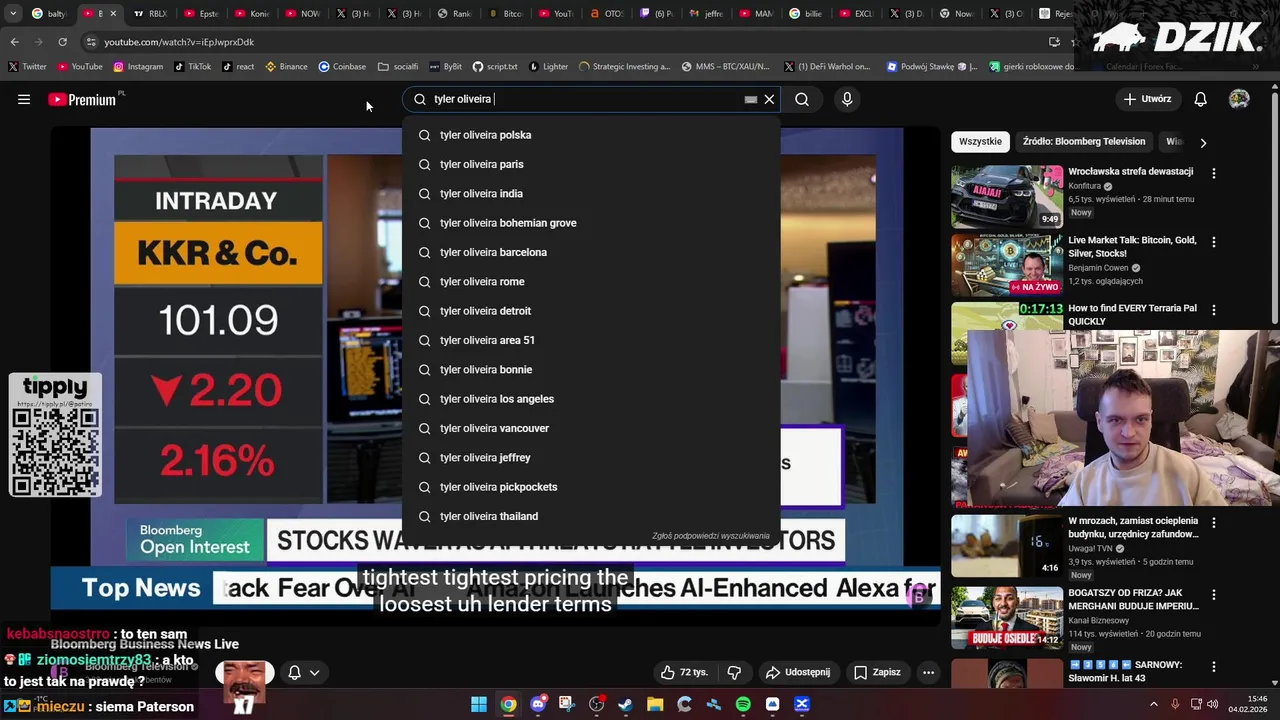
Task: Open the TikTok bookmark
Action: click(192, 67)
